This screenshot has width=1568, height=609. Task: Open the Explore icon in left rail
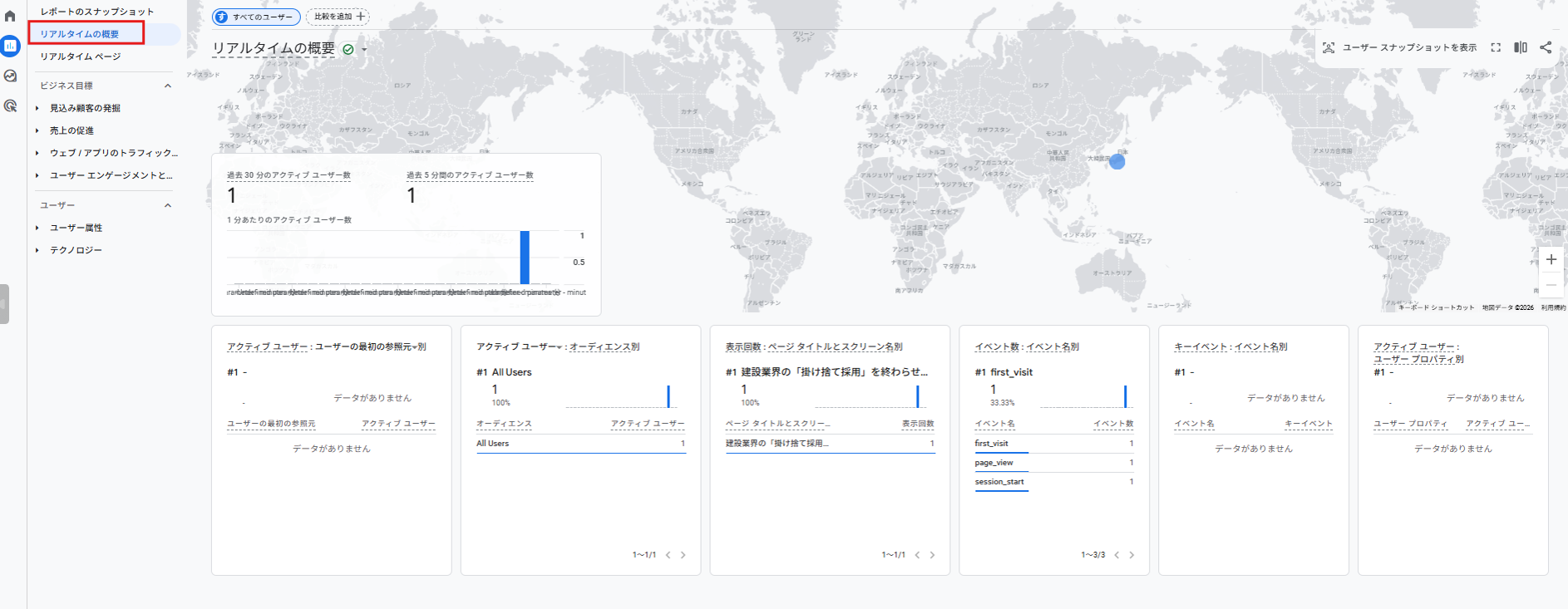click(10, 76)
